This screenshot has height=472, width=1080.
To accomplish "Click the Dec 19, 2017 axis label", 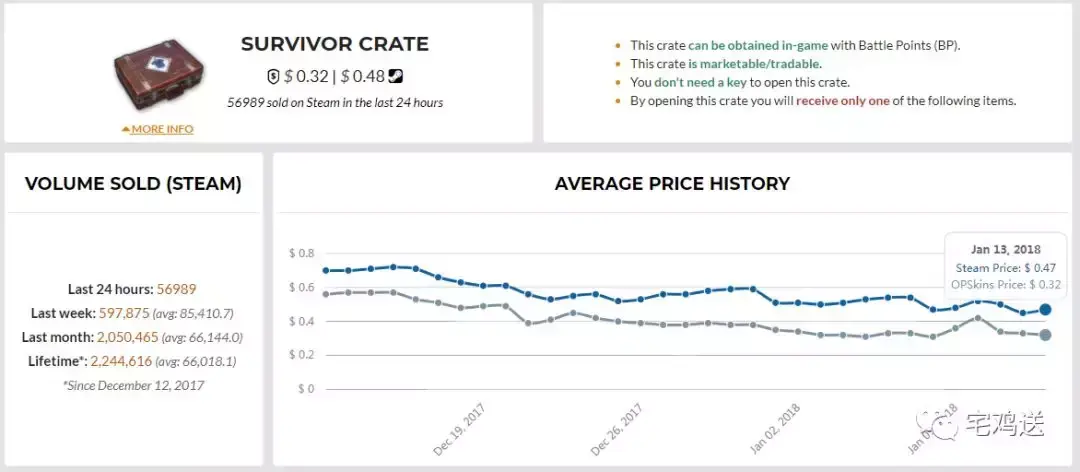I will [x=458, y=432].
